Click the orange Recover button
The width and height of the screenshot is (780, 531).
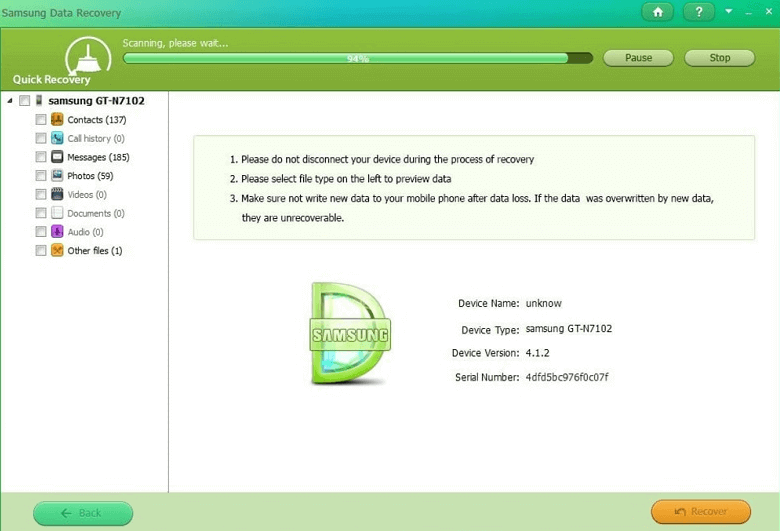[x=701, y=512]
